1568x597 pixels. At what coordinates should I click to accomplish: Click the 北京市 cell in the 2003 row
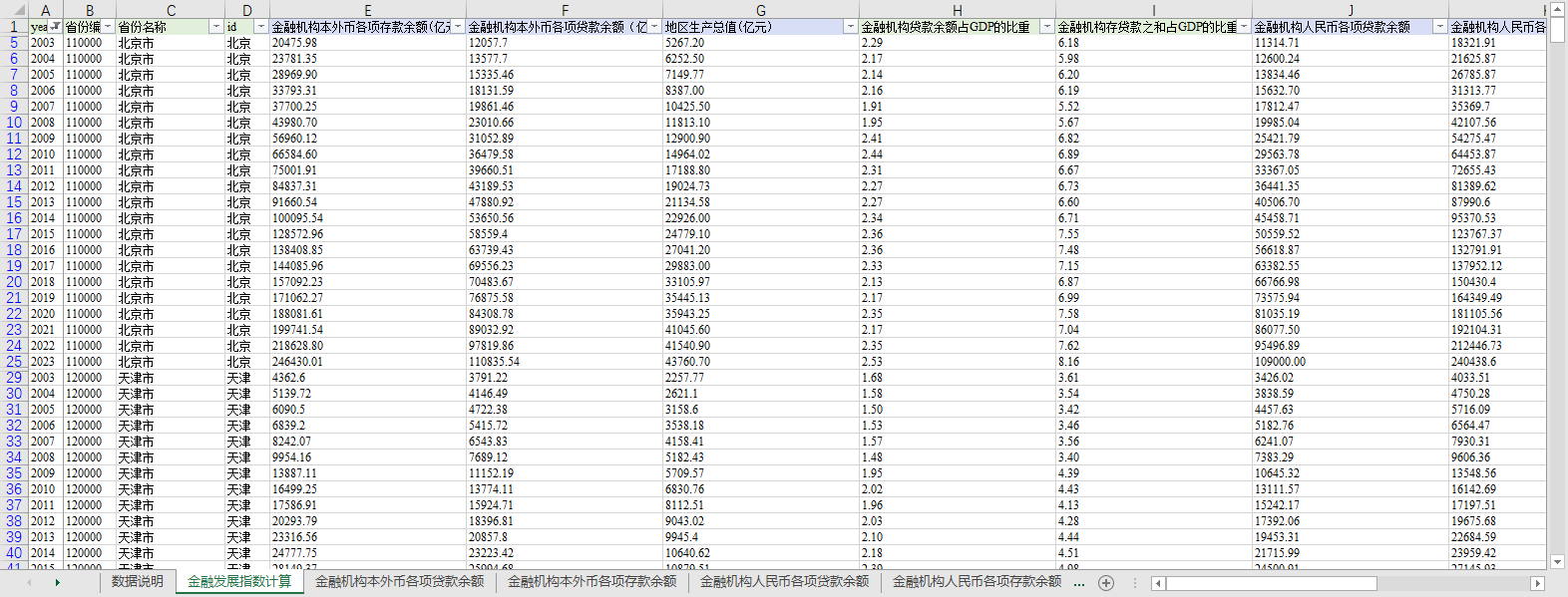pos(171,43)
